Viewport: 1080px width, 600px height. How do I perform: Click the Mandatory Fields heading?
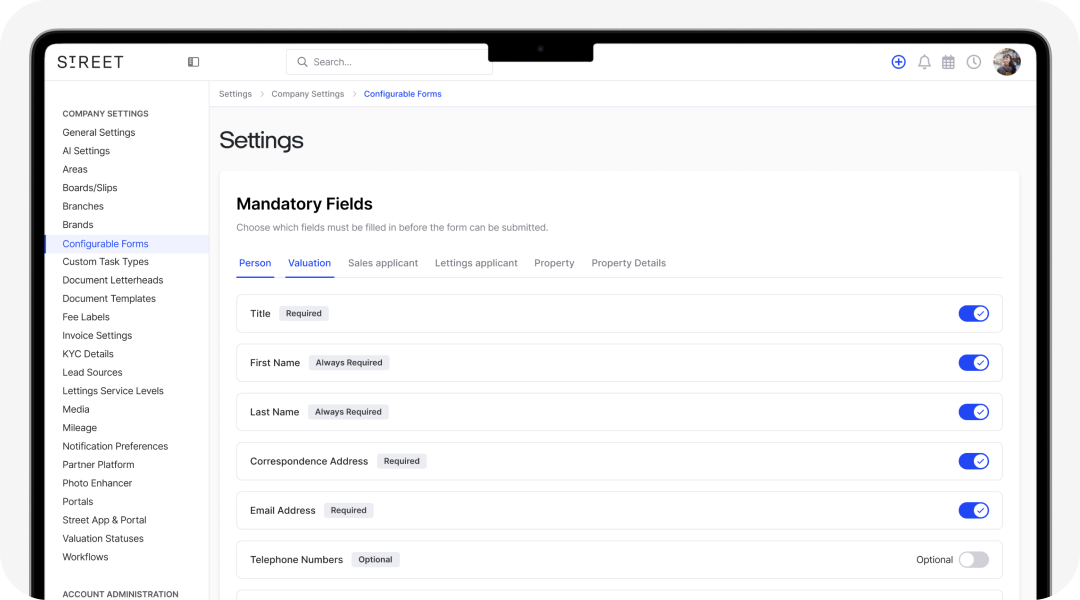click(x=304, y=204)
